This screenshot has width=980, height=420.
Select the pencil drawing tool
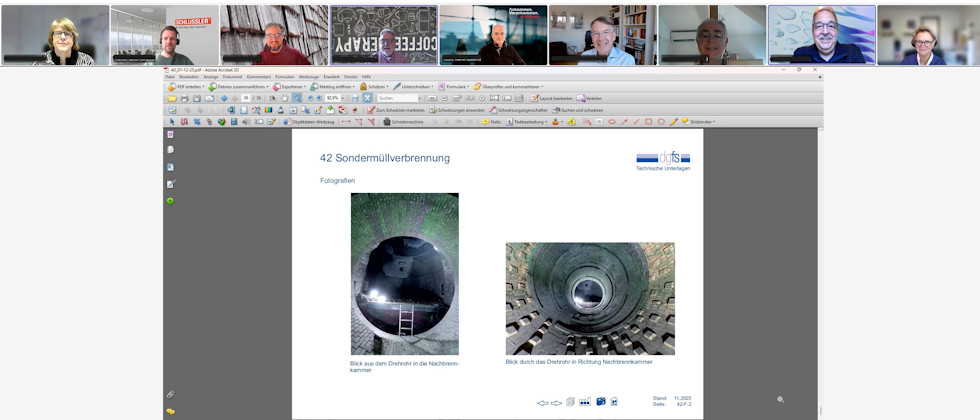(x=673, y=122)
